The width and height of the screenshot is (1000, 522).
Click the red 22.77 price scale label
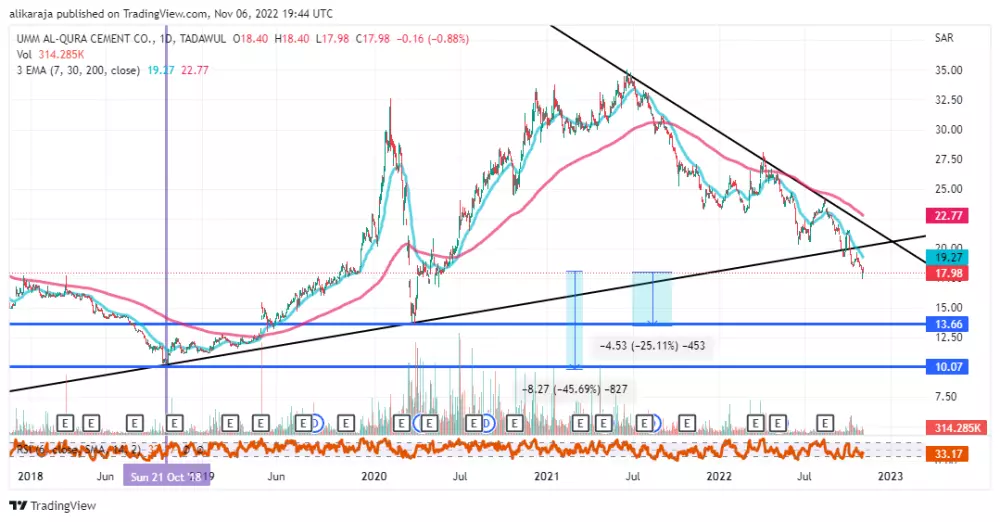[x=948, y=216]
